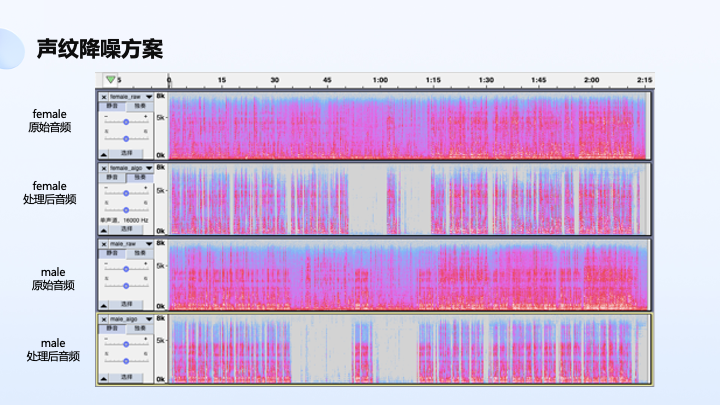Close the female_raw track with its X icon
720x405 pixels.
pos(104,97)
